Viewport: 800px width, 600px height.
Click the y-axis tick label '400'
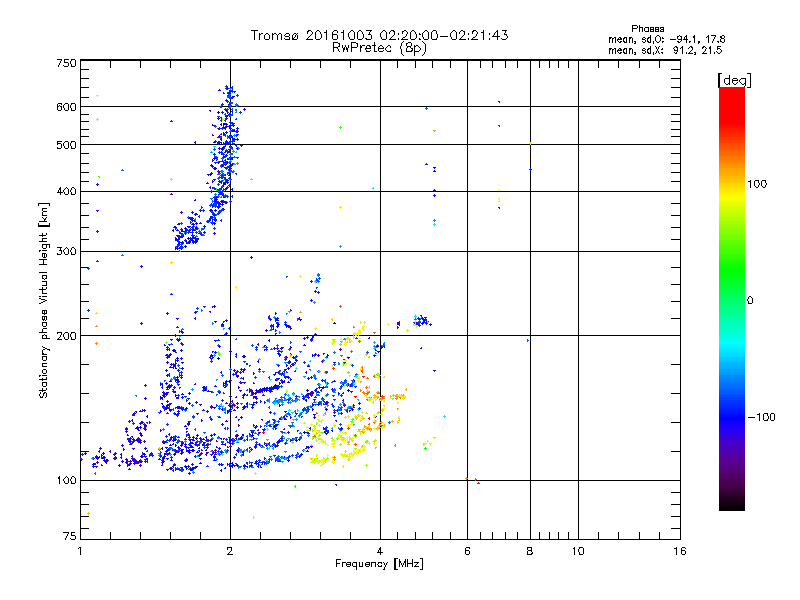tap(66, 191)
